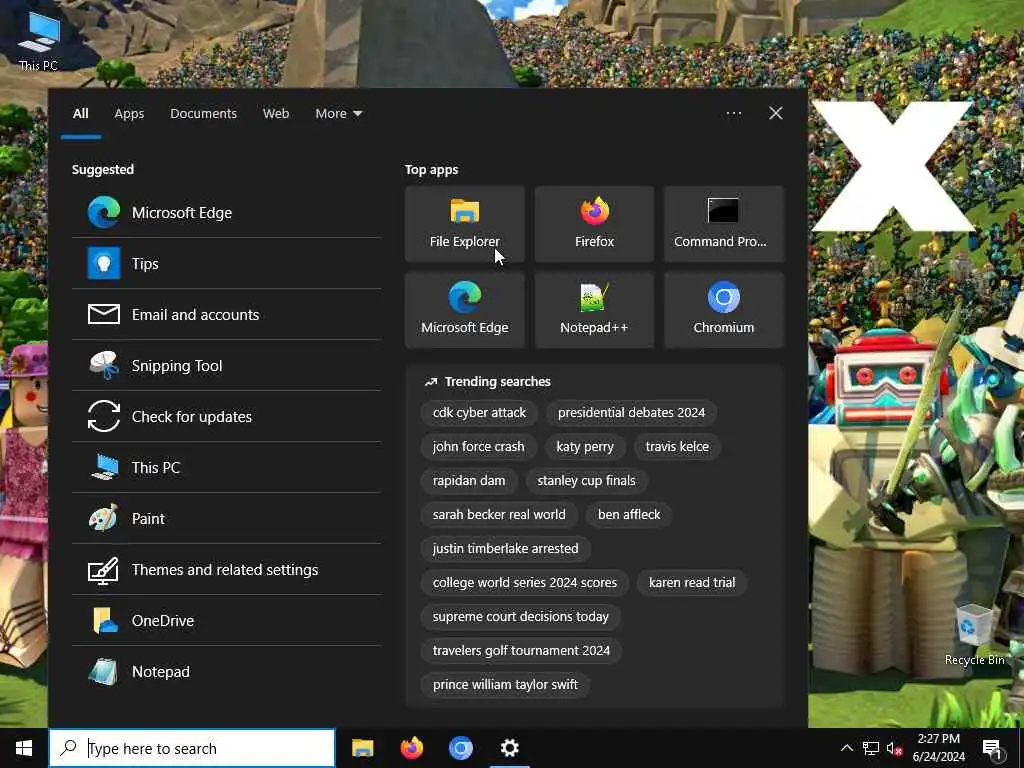The width and height of the screenshot is (1024, 768).
Task: Open the notification center icon
Action: (992, 748)
